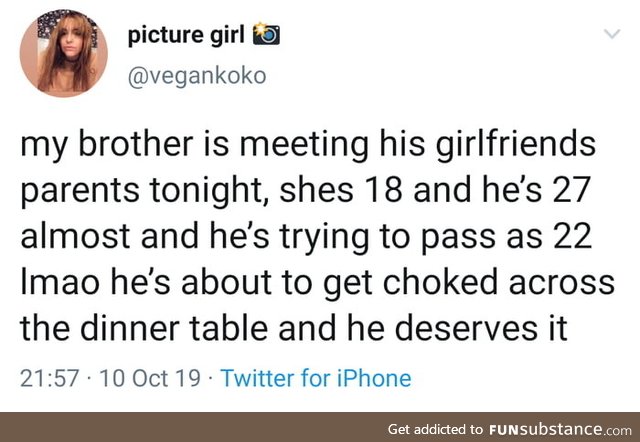Image resolution: width=640 pixels, height=442 pixels.
Task: Click the Twitter for iPhone source link
Action: [x=316, y=378]
